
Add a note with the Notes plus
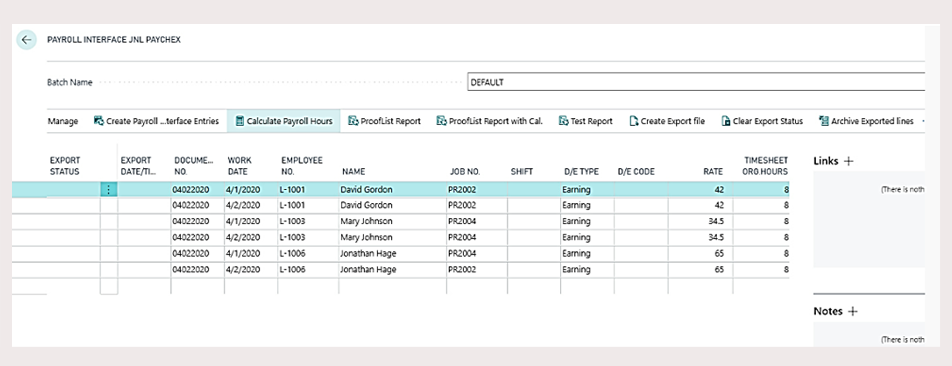852,311
